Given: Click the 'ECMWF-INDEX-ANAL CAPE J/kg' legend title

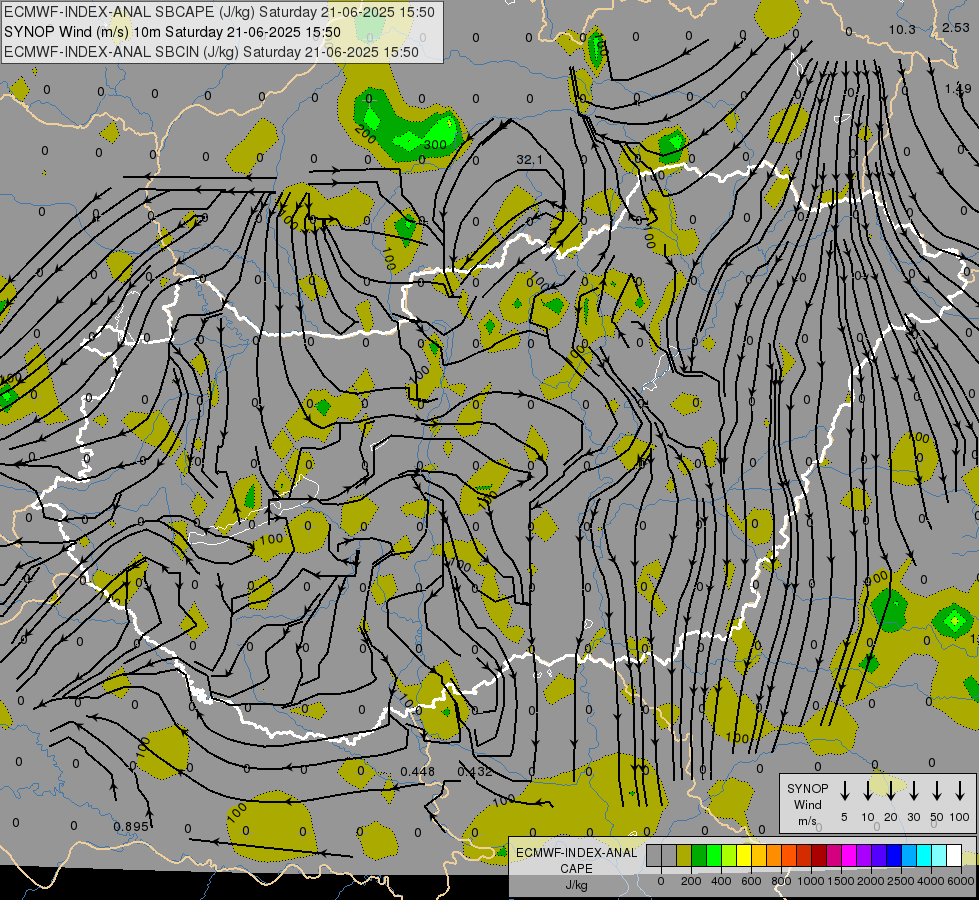Looking at the screenshot, I should [x=576, y=869].
